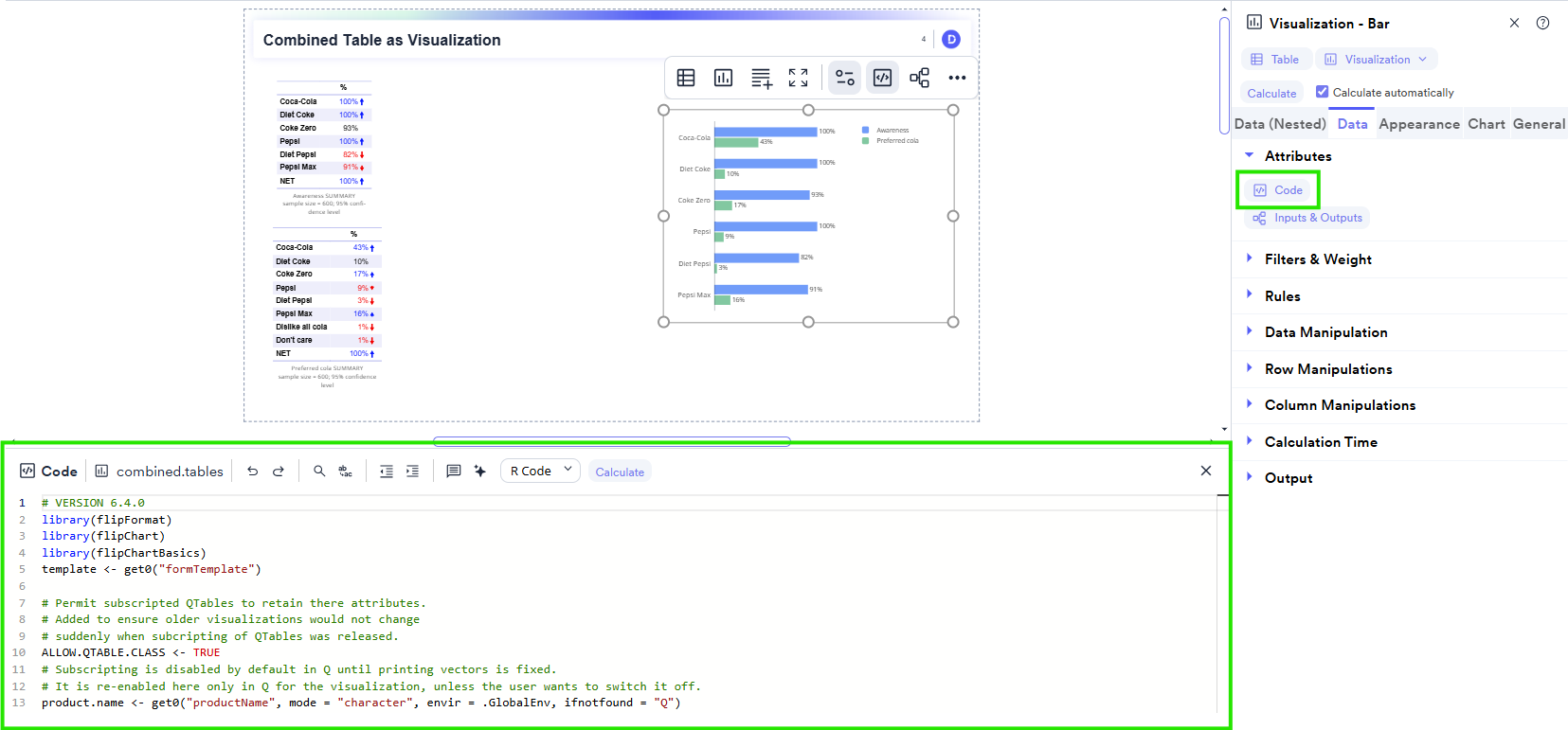Image resolution: width=1568 pixels, height=730 pixels.
Task: Click the user avatar D on the page
Action: point(951,39)
